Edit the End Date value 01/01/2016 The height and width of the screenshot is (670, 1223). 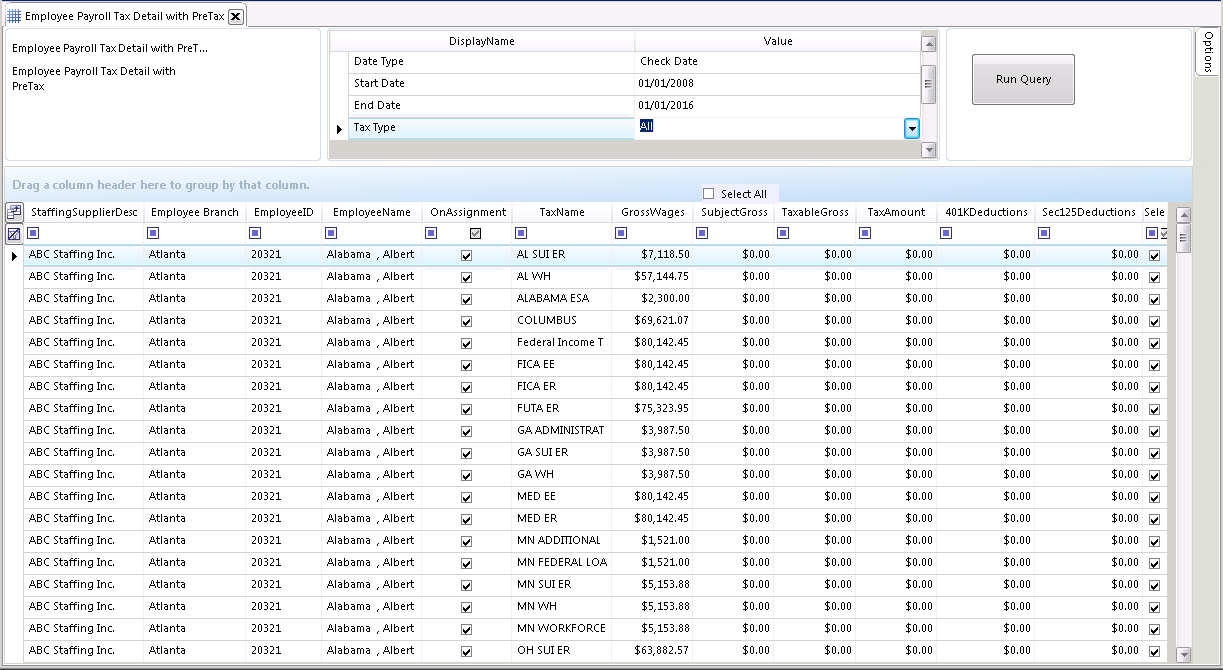[777, 105]
